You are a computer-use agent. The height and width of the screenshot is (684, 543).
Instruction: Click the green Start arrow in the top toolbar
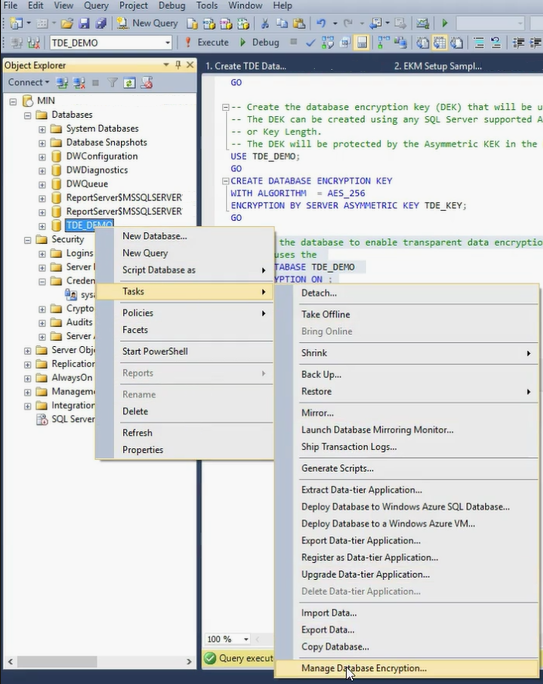pos(445,23)
